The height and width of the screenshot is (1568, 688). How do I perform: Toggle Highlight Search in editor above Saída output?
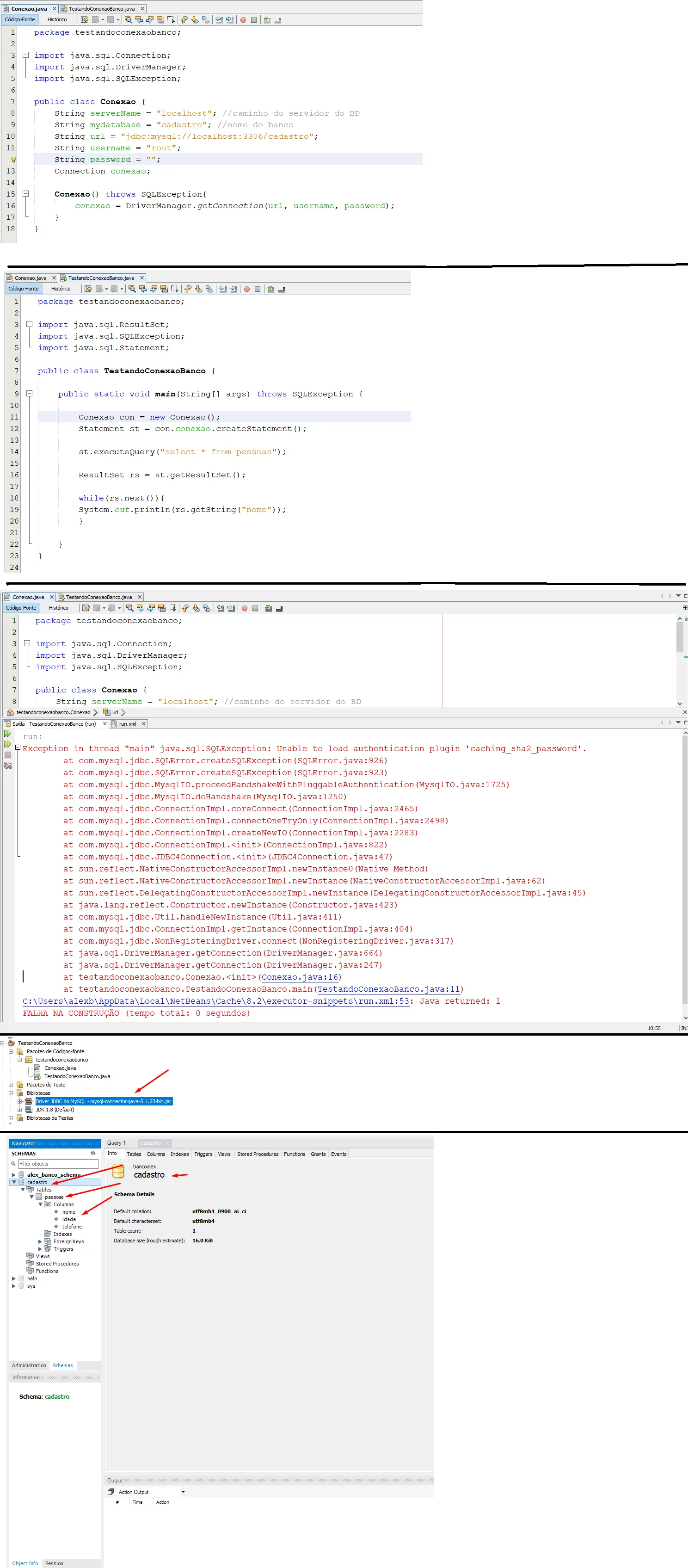point(162,608)
